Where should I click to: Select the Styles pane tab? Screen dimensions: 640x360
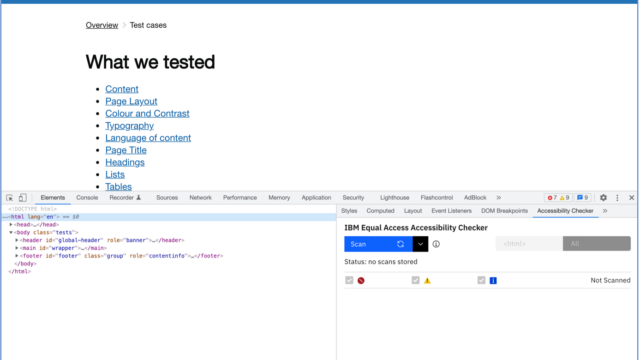[349, 211]
